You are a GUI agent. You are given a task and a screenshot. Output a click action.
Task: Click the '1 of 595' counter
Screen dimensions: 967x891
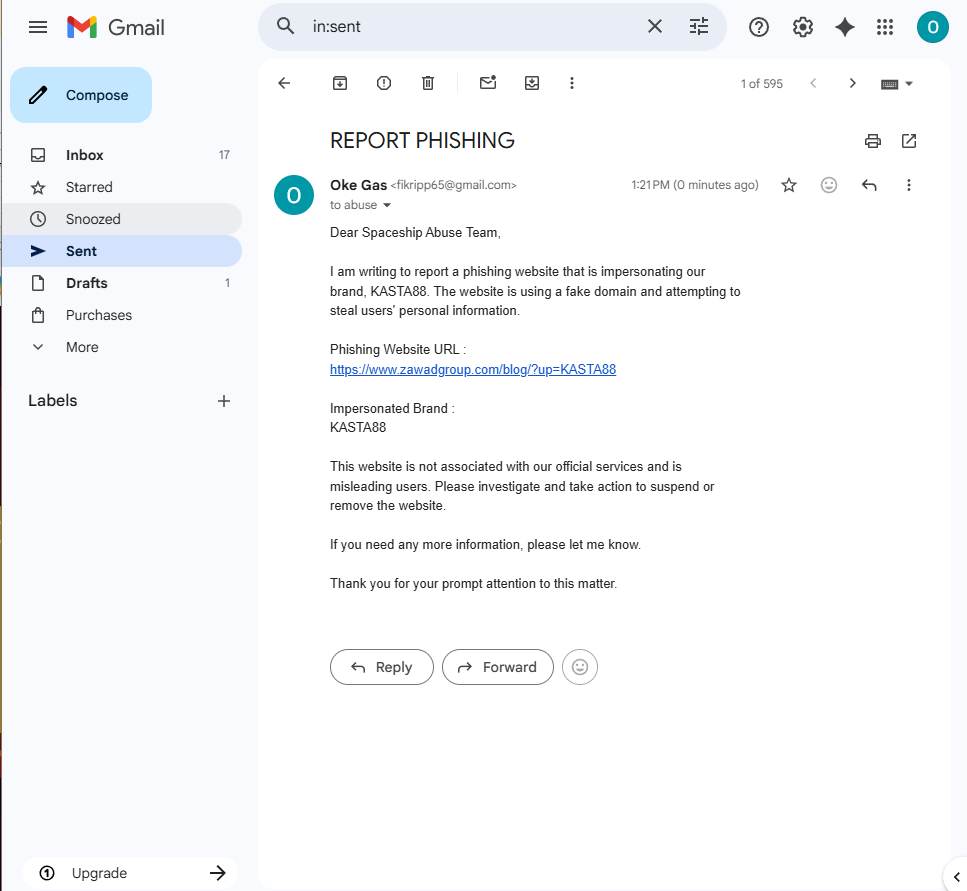762,84
